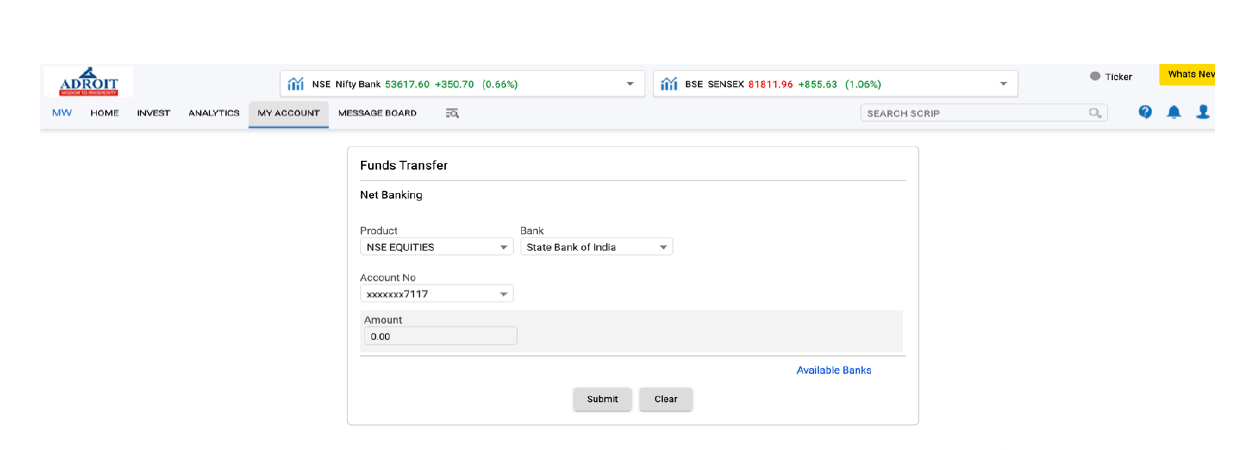This screenshot has height=450, width=1253.
Task: Toggle the Ticker switch
Action: pos(1095,77)
